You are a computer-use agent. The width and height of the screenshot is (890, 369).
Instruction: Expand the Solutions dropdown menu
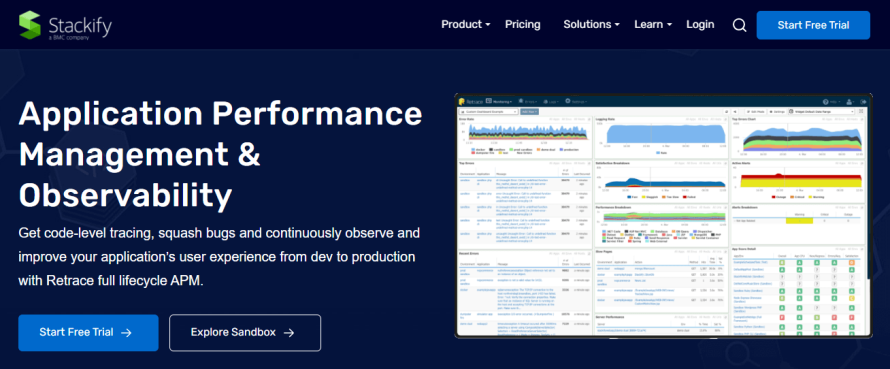[591, 24]
